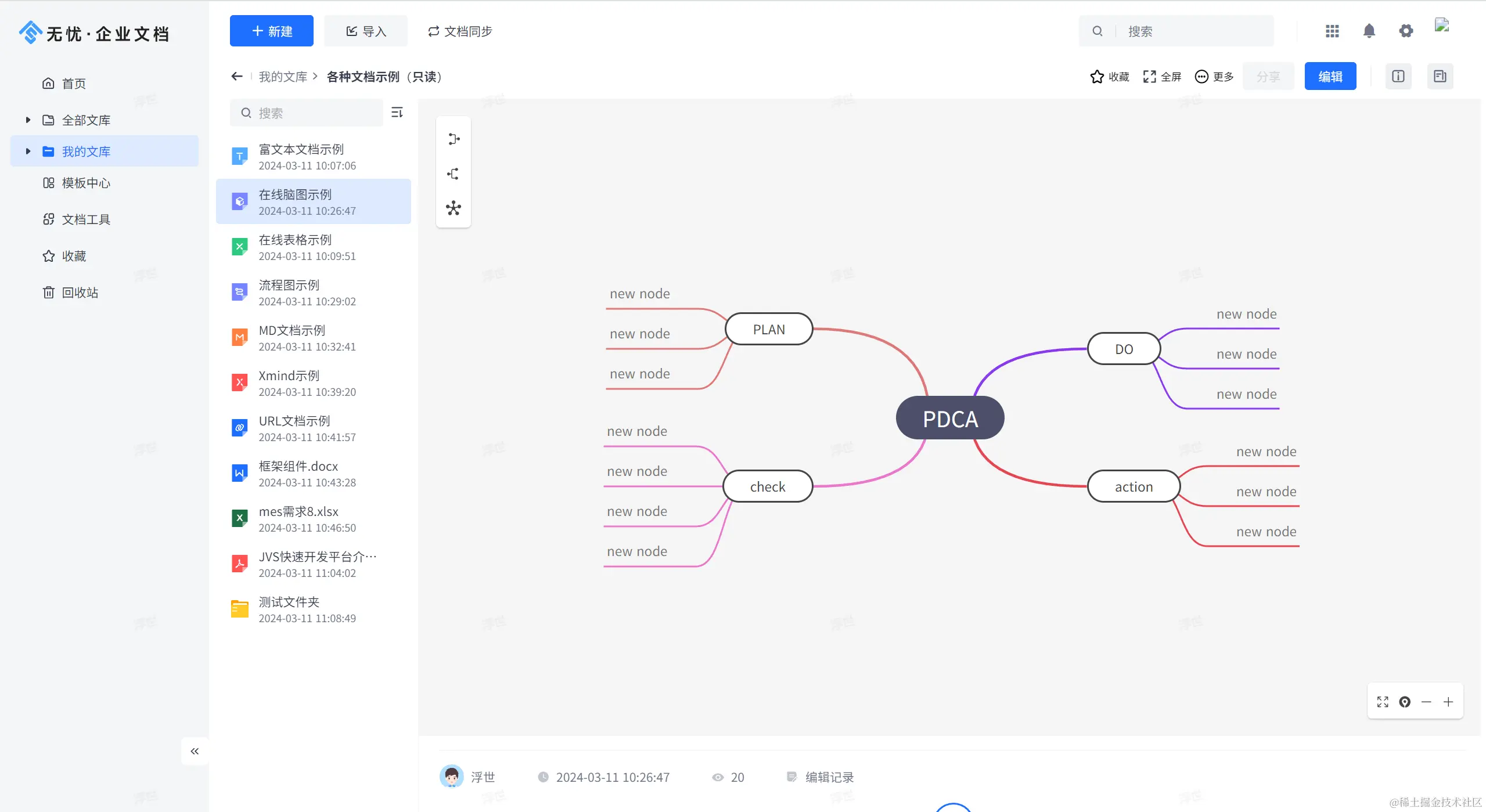Image resolution: width=1486 pixels, height=812 pixels.
Task: Click the 新建 button
Action: point(271,31)
